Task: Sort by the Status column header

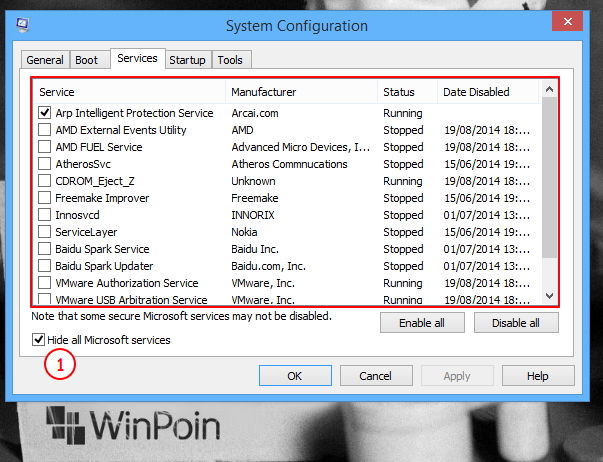Action: (408, 92)
